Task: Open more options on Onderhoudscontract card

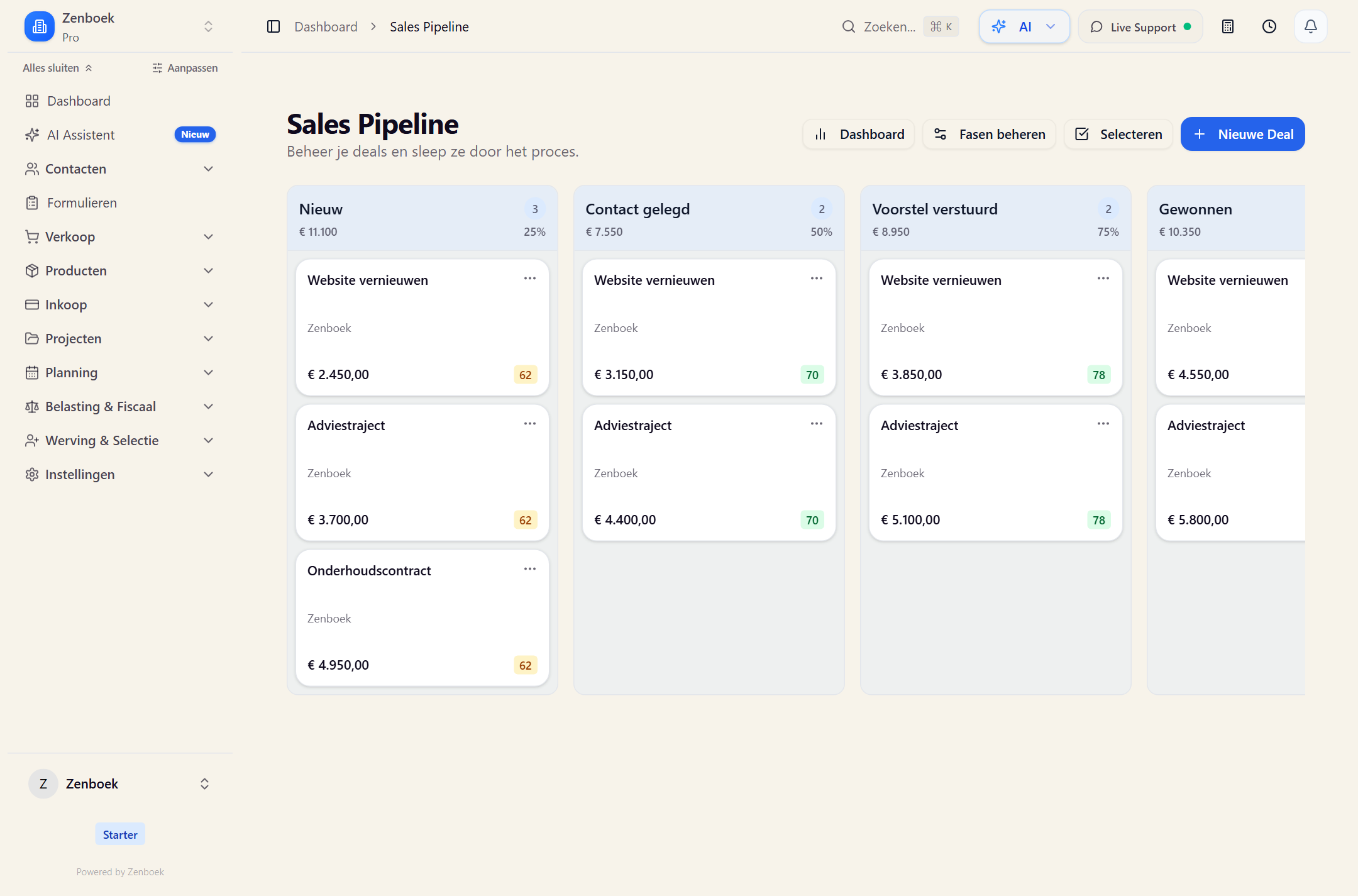Action: coord(529,569)
